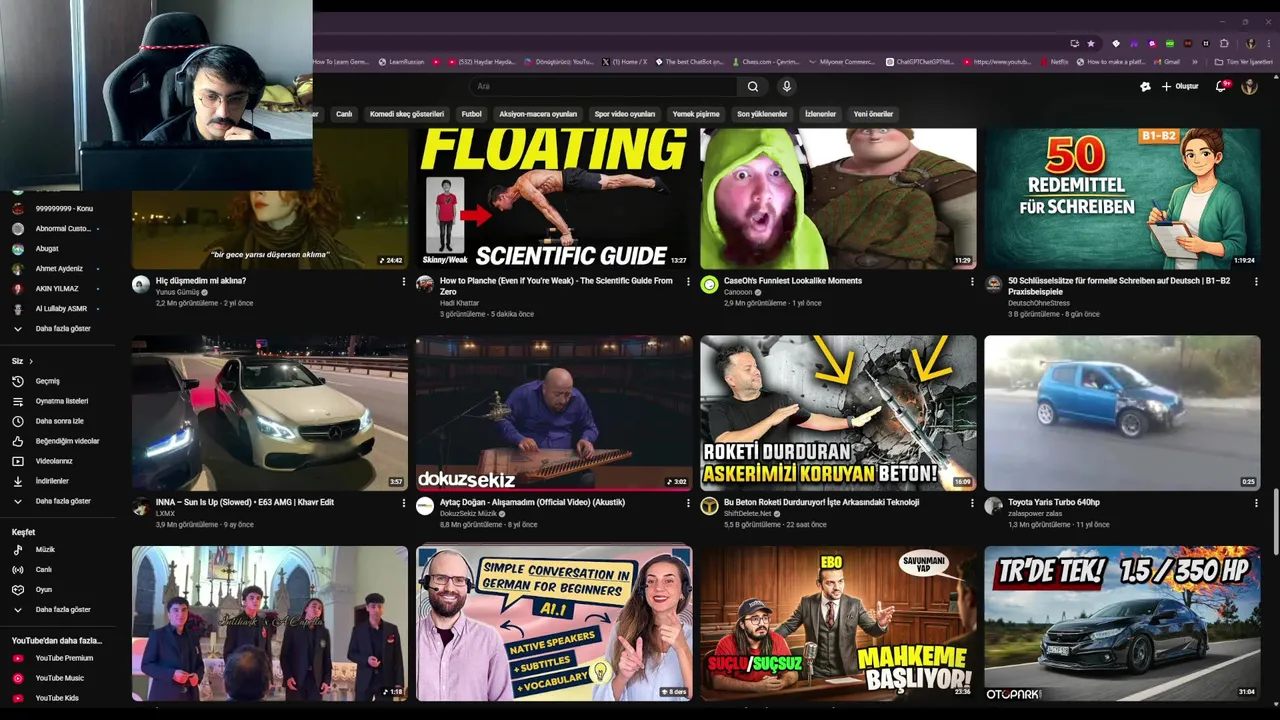This screenshot has width=1280, height=720.
Task: Select Komedi skeç gösterileri chip
Action: click(407, 114)
